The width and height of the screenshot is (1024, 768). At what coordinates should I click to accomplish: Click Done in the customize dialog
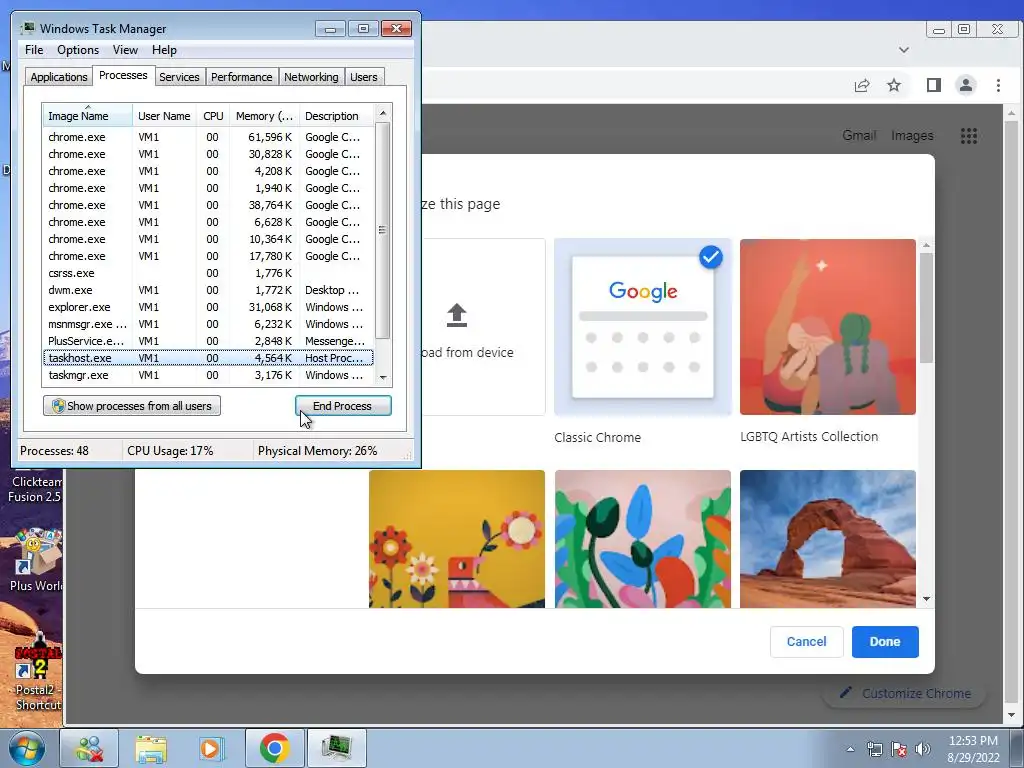[885, 641]
